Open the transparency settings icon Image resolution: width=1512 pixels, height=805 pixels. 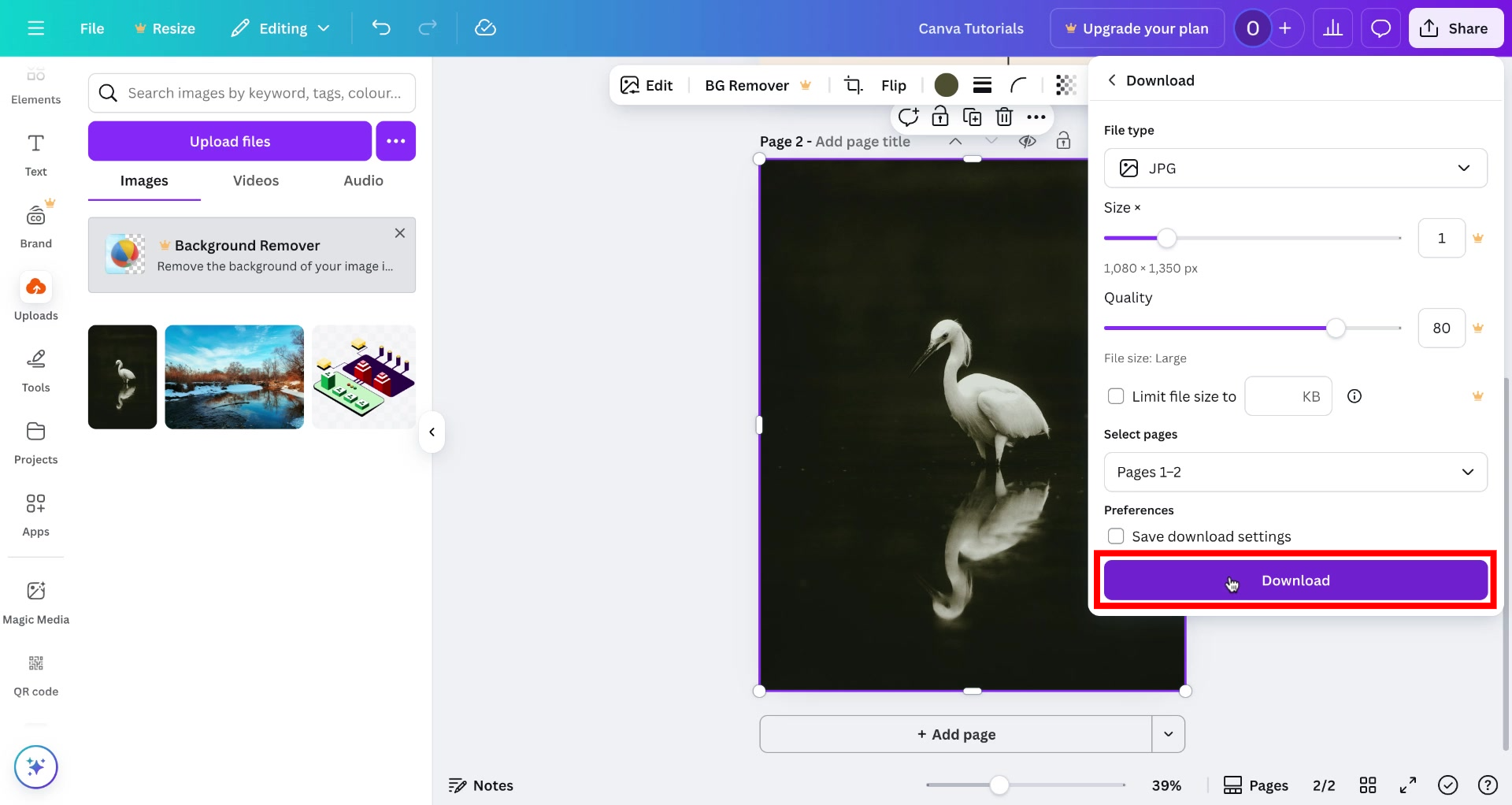coord(1066,84)
